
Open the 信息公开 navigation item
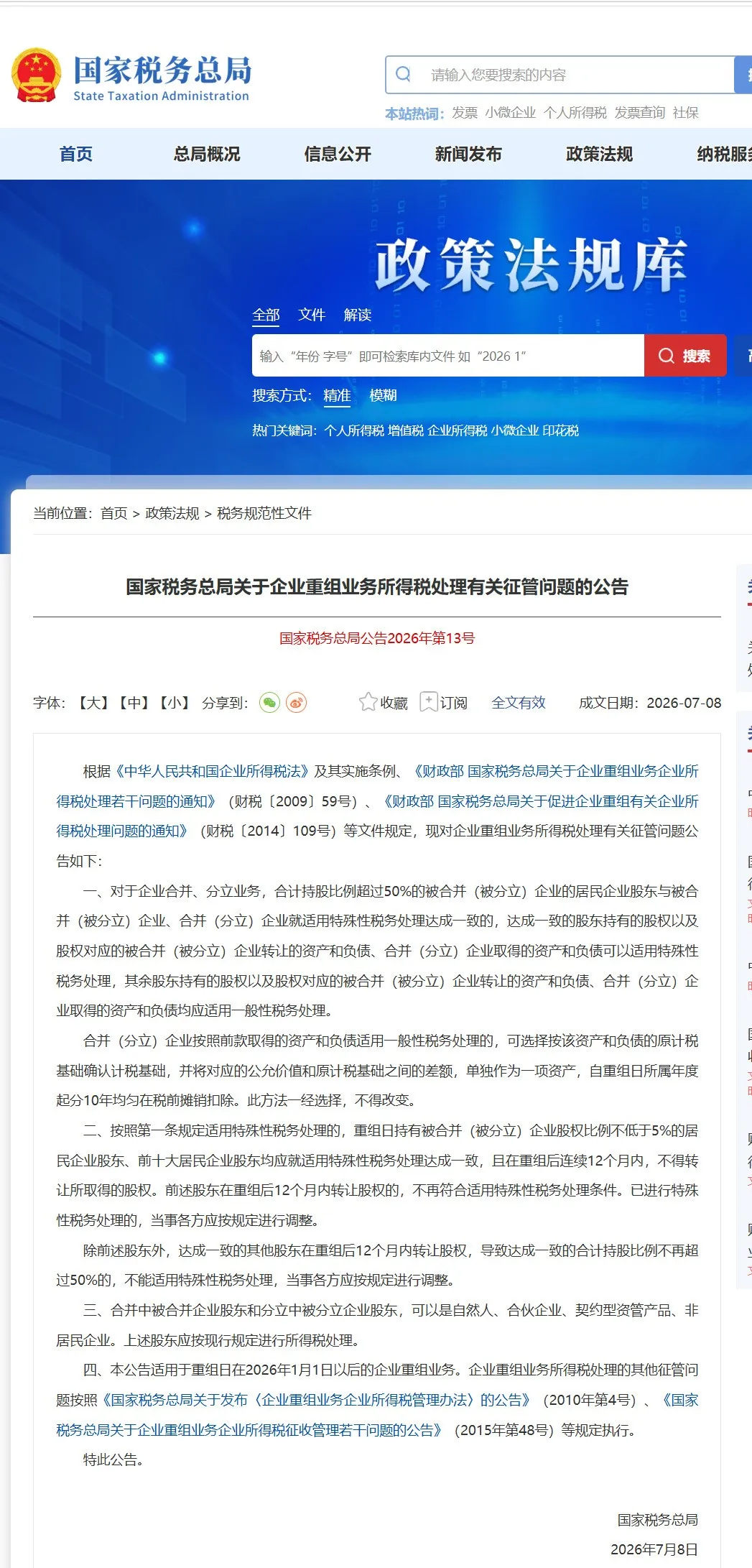[338, 154]
